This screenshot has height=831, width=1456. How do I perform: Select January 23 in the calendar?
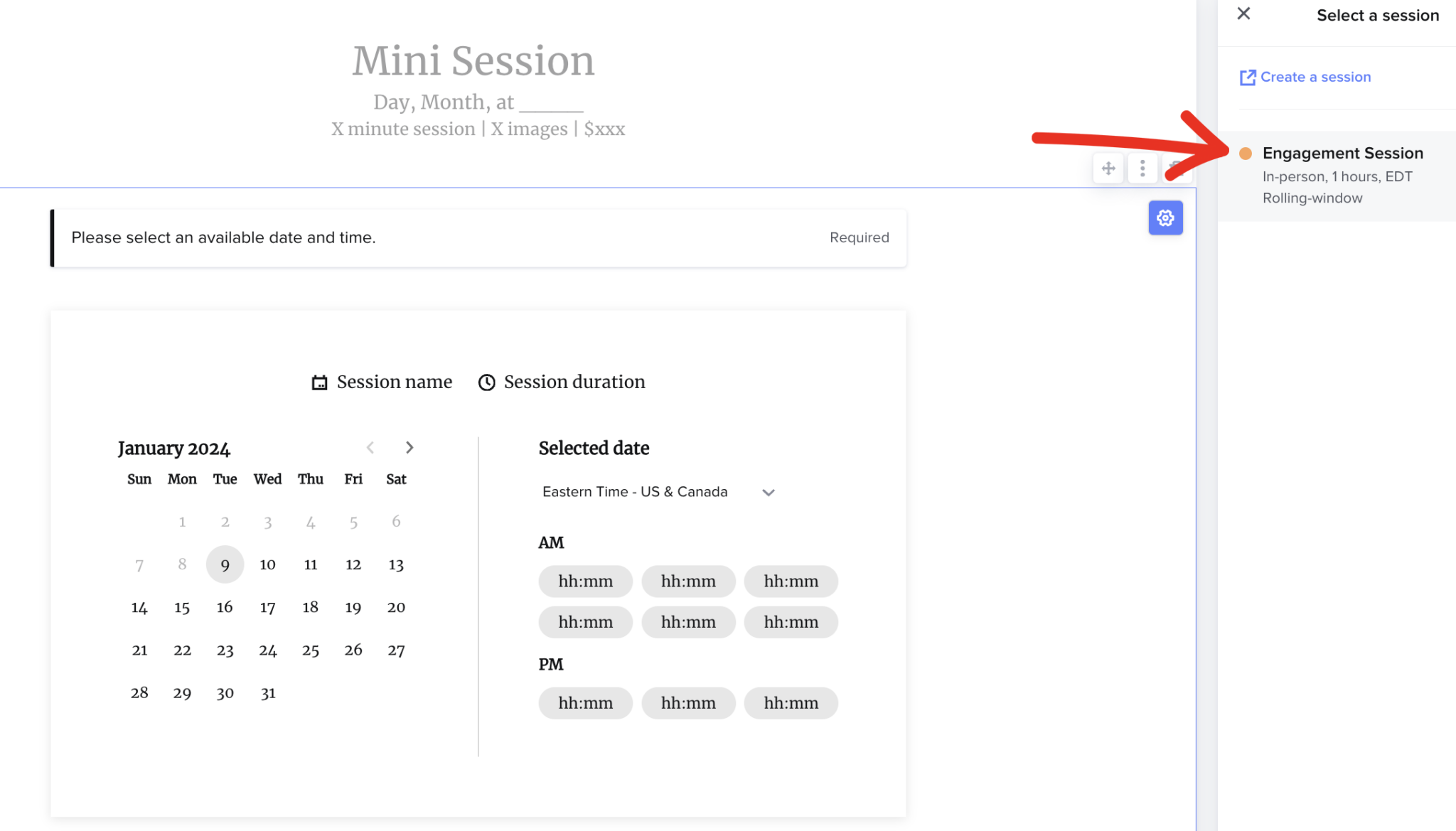tap(225, 650)
